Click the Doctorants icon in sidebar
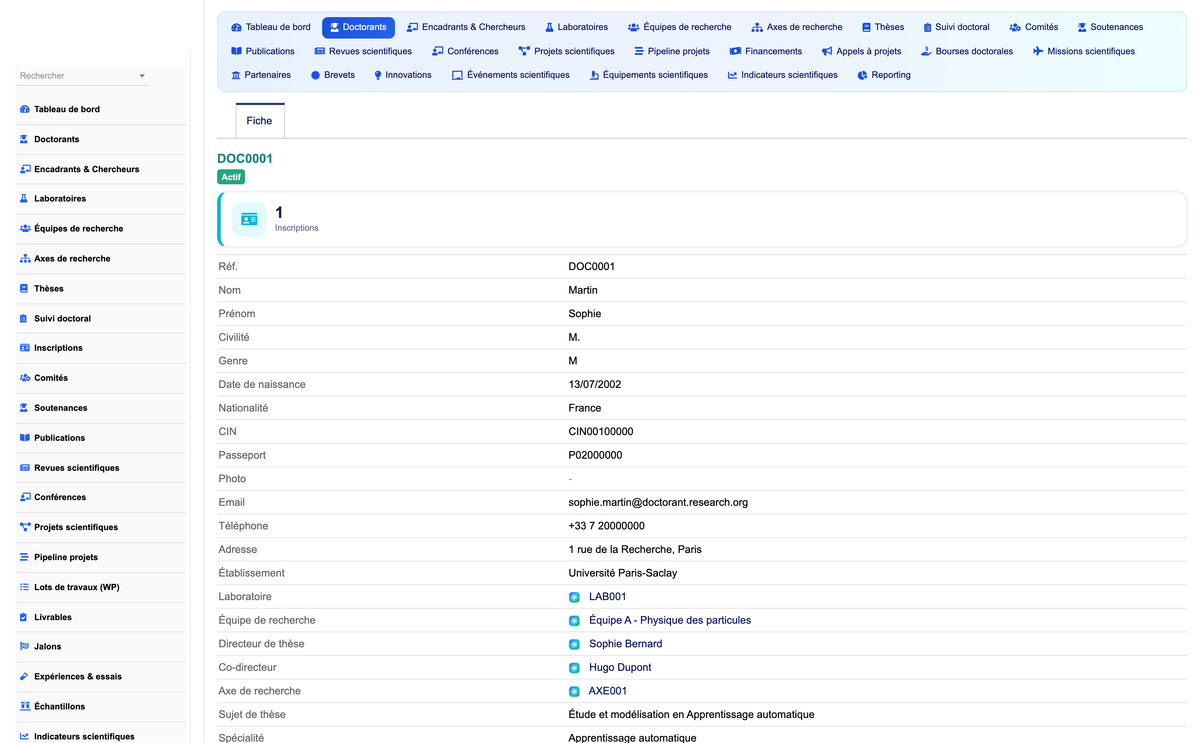Screen dimensions: 1200x743 coord(25,139)
